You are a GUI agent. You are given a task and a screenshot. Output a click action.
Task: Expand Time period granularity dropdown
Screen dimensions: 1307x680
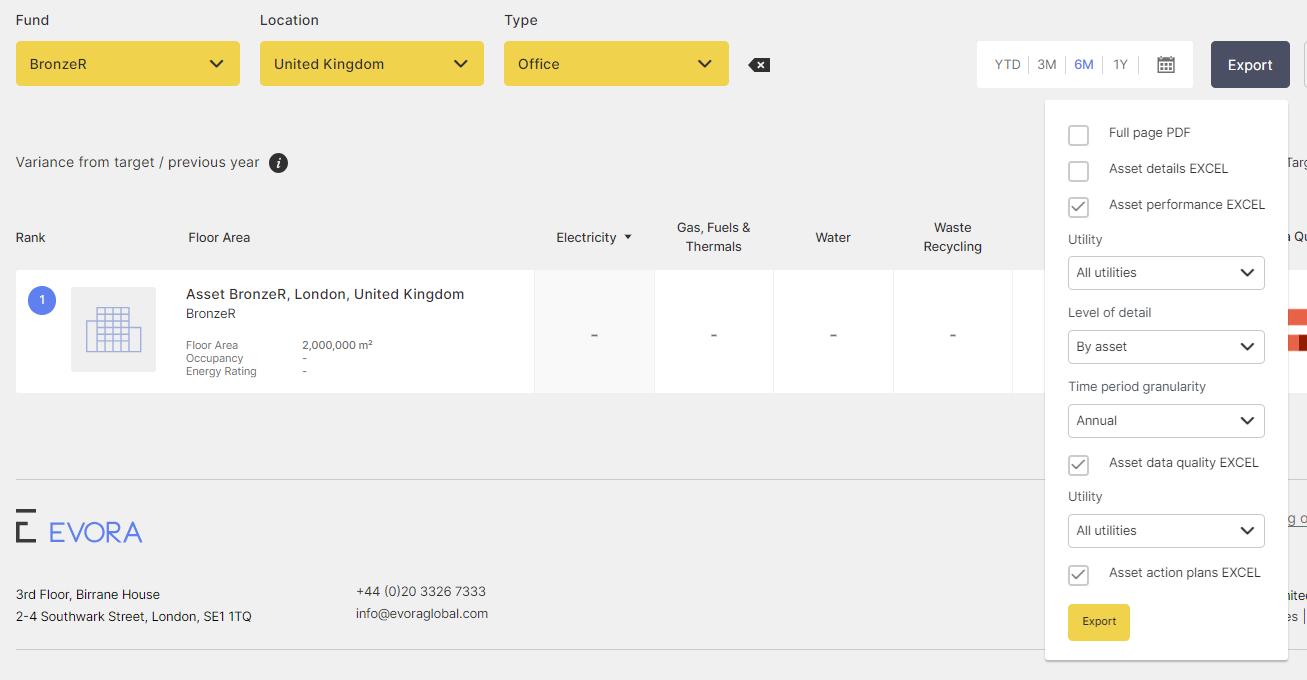click(x=1166, y=421)
